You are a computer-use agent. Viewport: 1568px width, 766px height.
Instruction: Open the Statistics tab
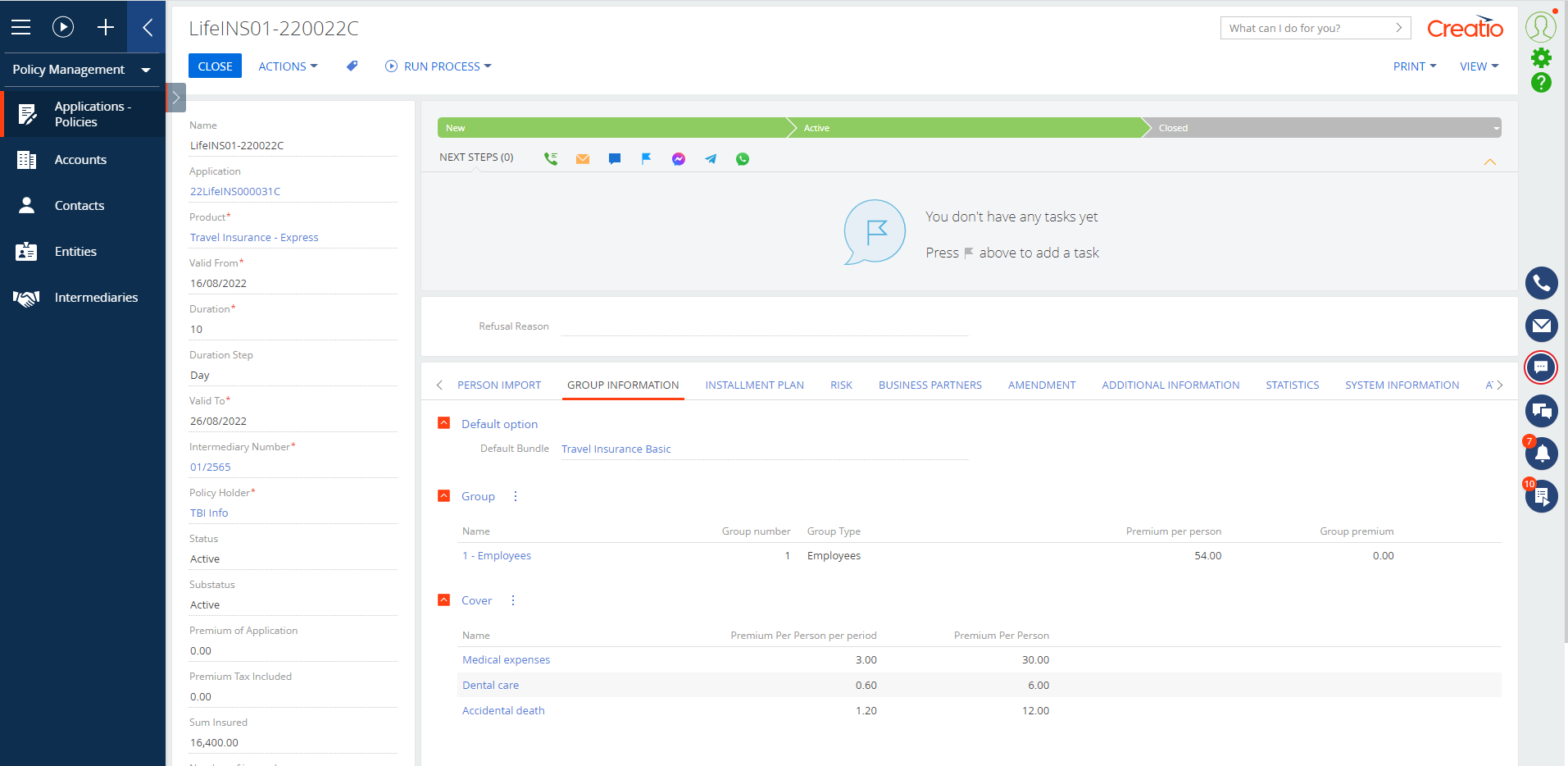(x=1292, y=385)
